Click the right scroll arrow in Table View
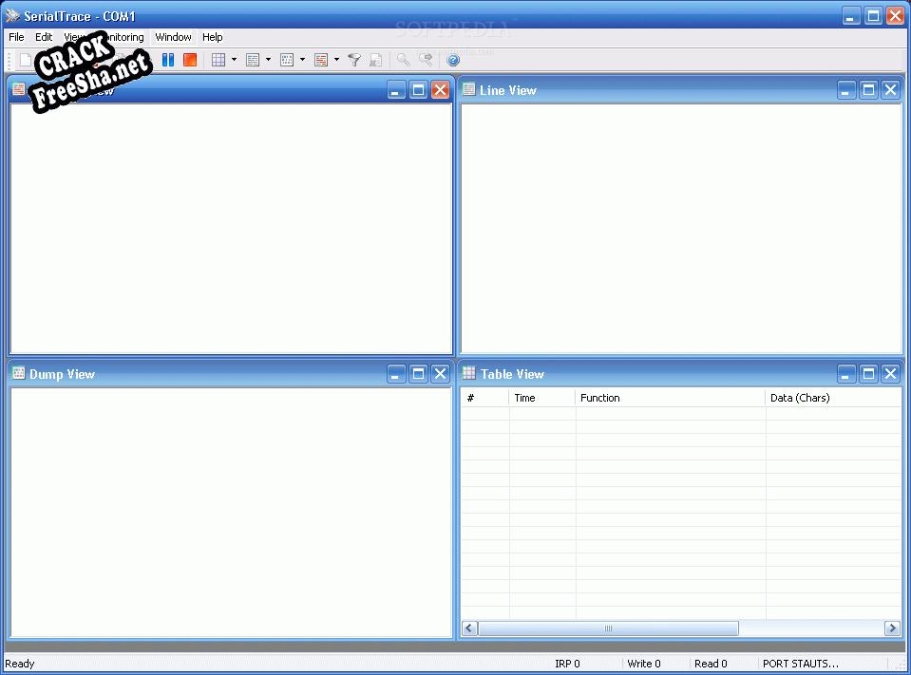Image resolution: width=911 pixels, height=675 pixels. [892, 629]
